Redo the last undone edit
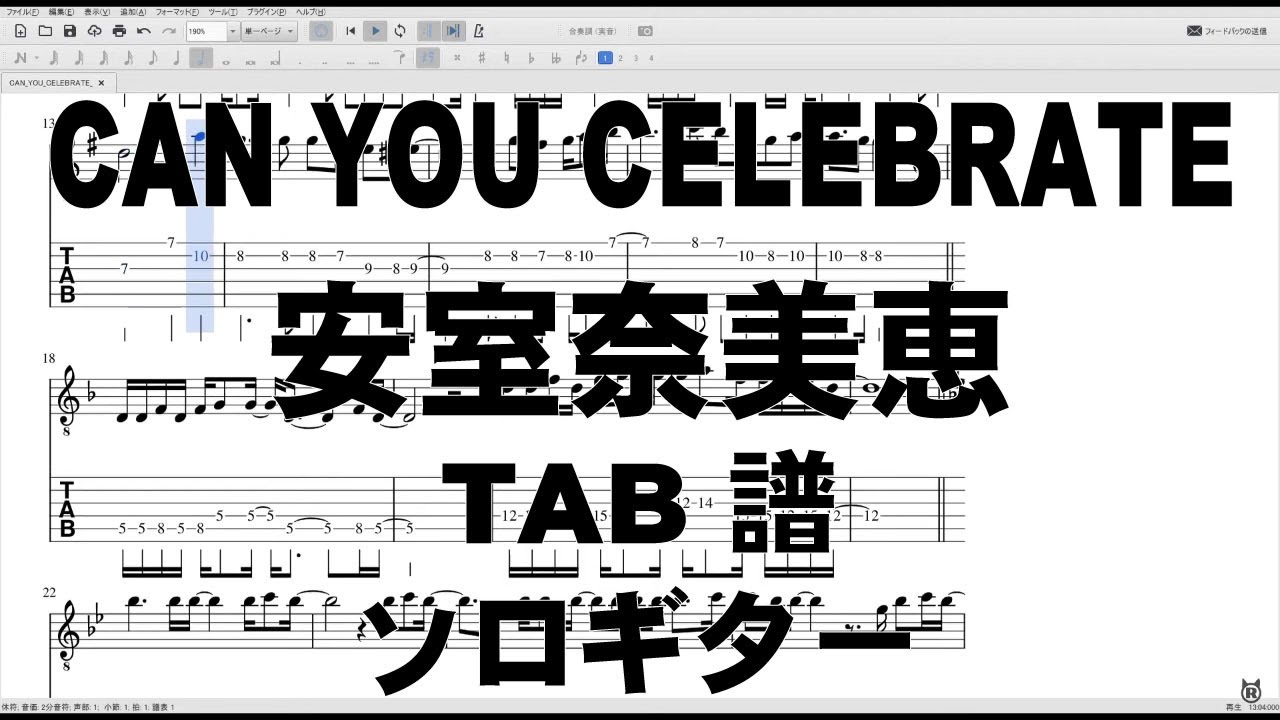 169,31
